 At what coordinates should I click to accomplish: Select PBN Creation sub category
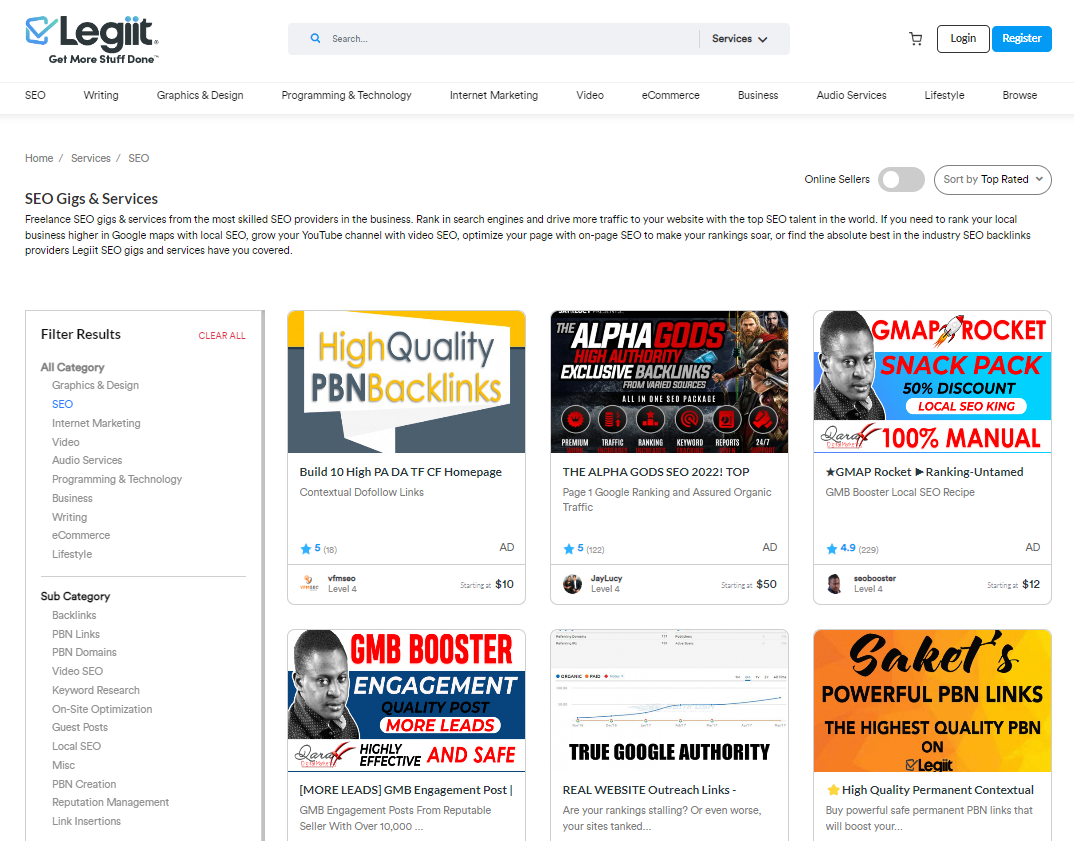[x=84, y=784]
